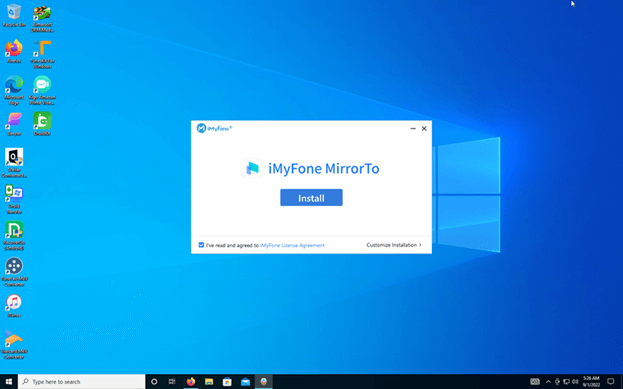Open Cortana from the taskbar
623x389 pixels.
pyautogui.click(x=154, y=381)
